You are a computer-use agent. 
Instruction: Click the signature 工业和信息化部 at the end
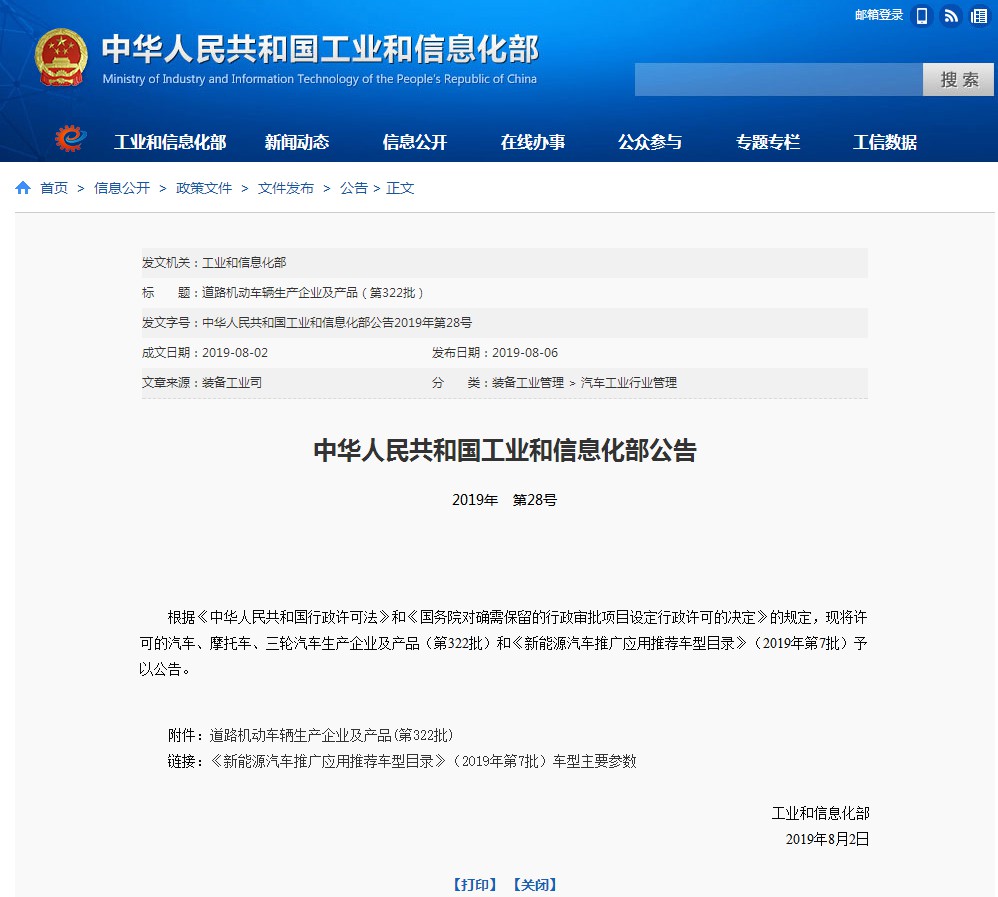coord(820,814)
